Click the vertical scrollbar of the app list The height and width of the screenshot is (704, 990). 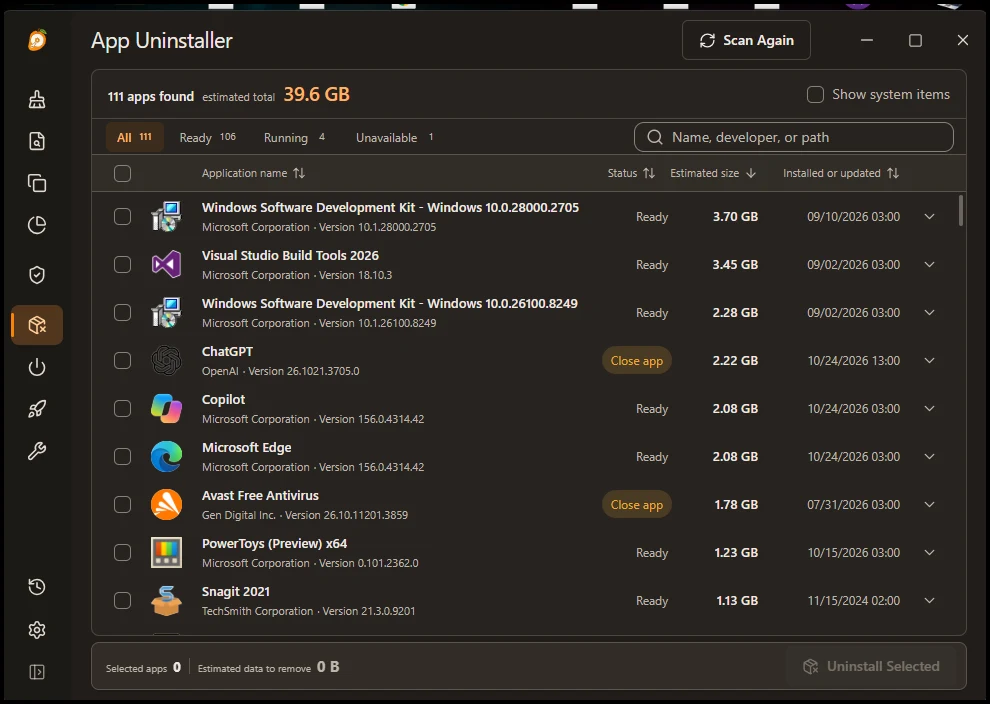click(961, 210)
